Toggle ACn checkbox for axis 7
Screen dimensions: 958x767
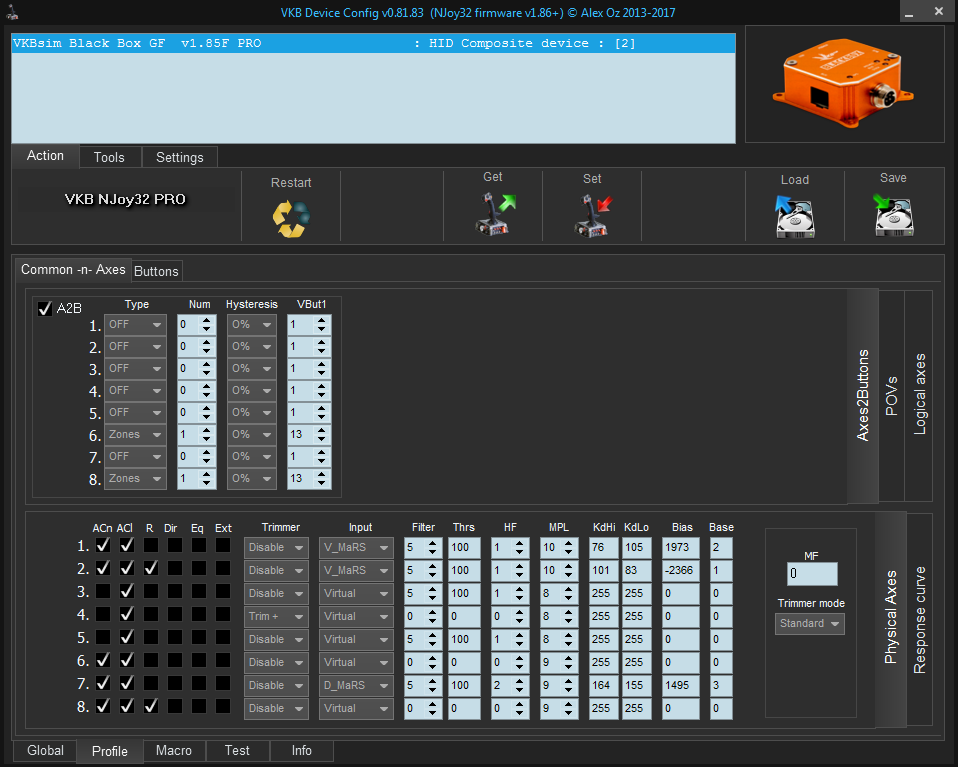(x=103, y=683)
